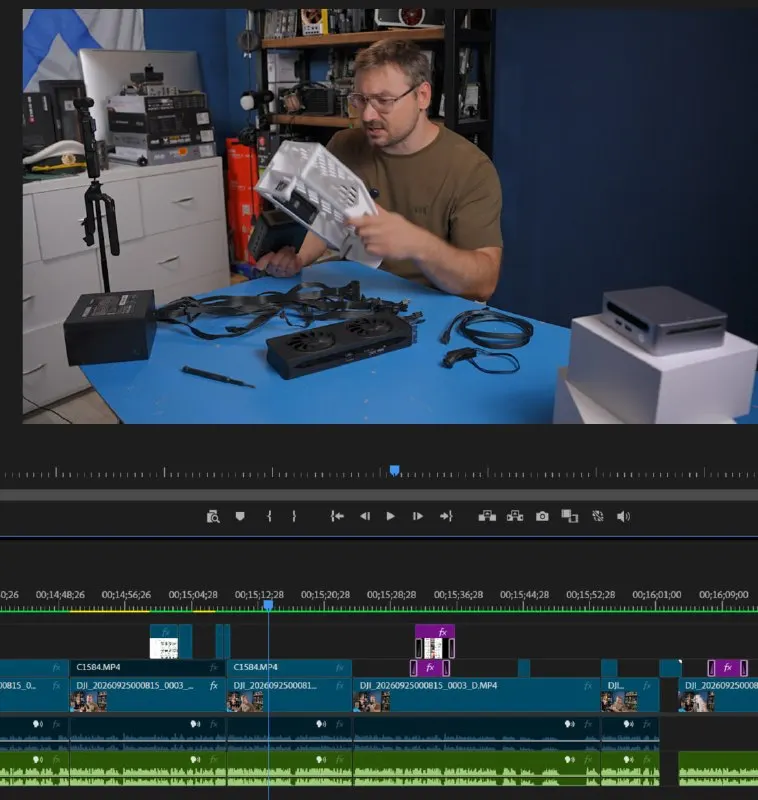Click timecode 00;15;12;28 on the ruler
The width and height of the screenshot is (758, 800).
[259, 594]
